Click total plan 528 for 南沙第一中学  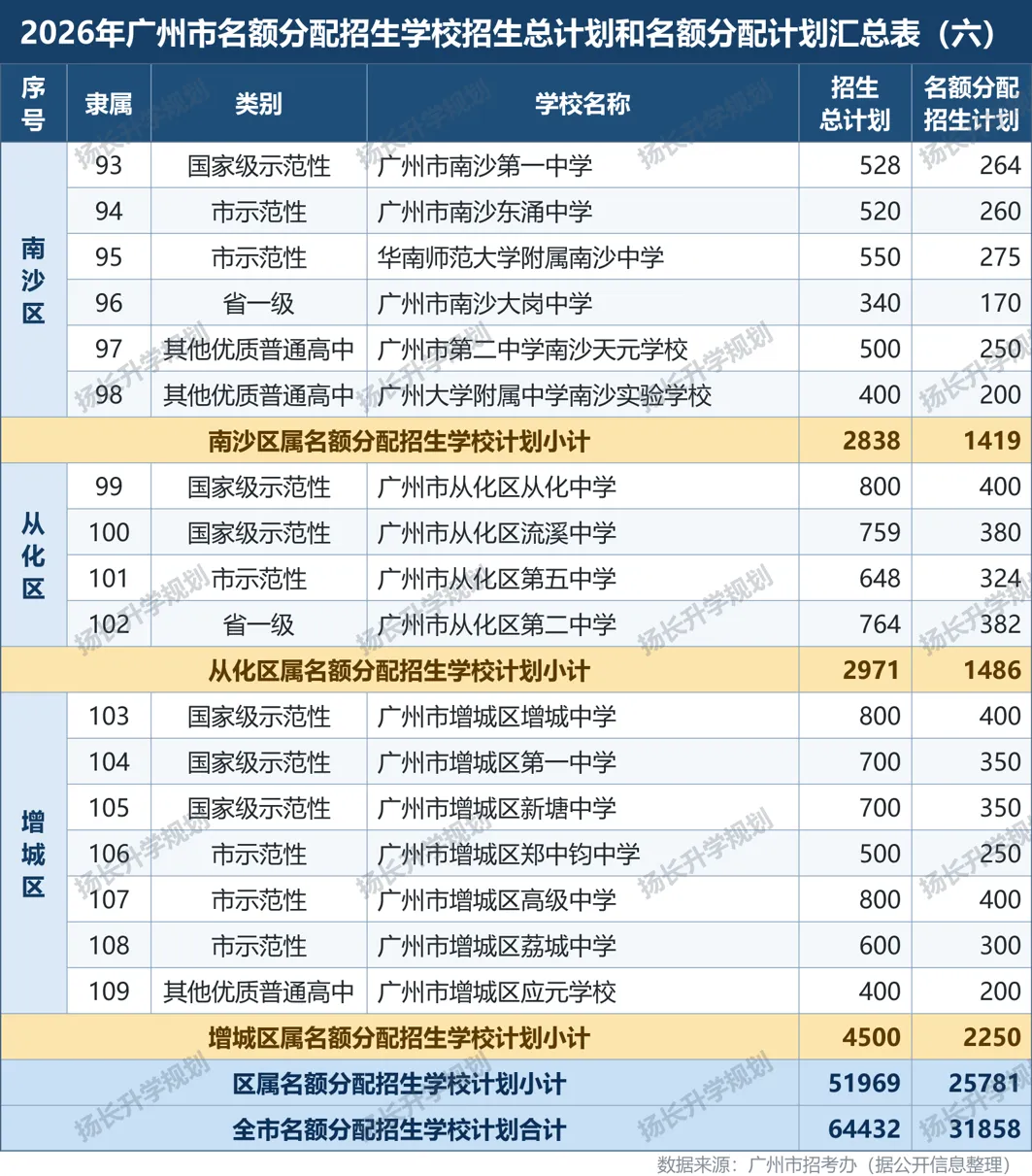pyautogui.click(x=880, y=166)
